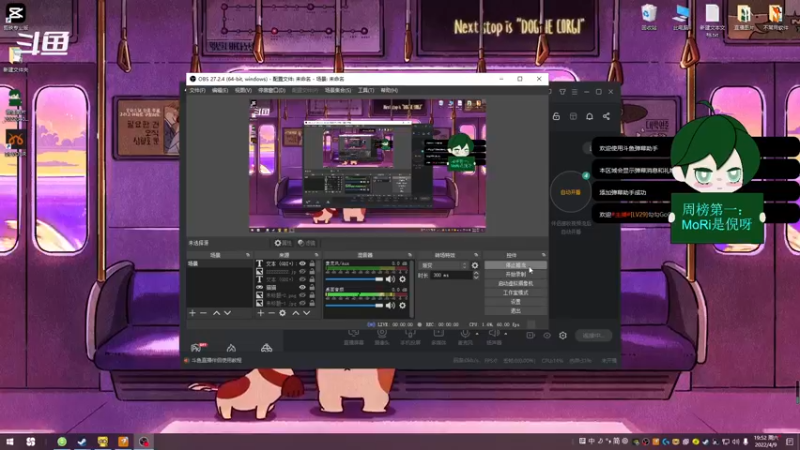Screen dimensions: 800x450
Task: Adjust transition duration with the stepper arrows
Action: (476, 275)
